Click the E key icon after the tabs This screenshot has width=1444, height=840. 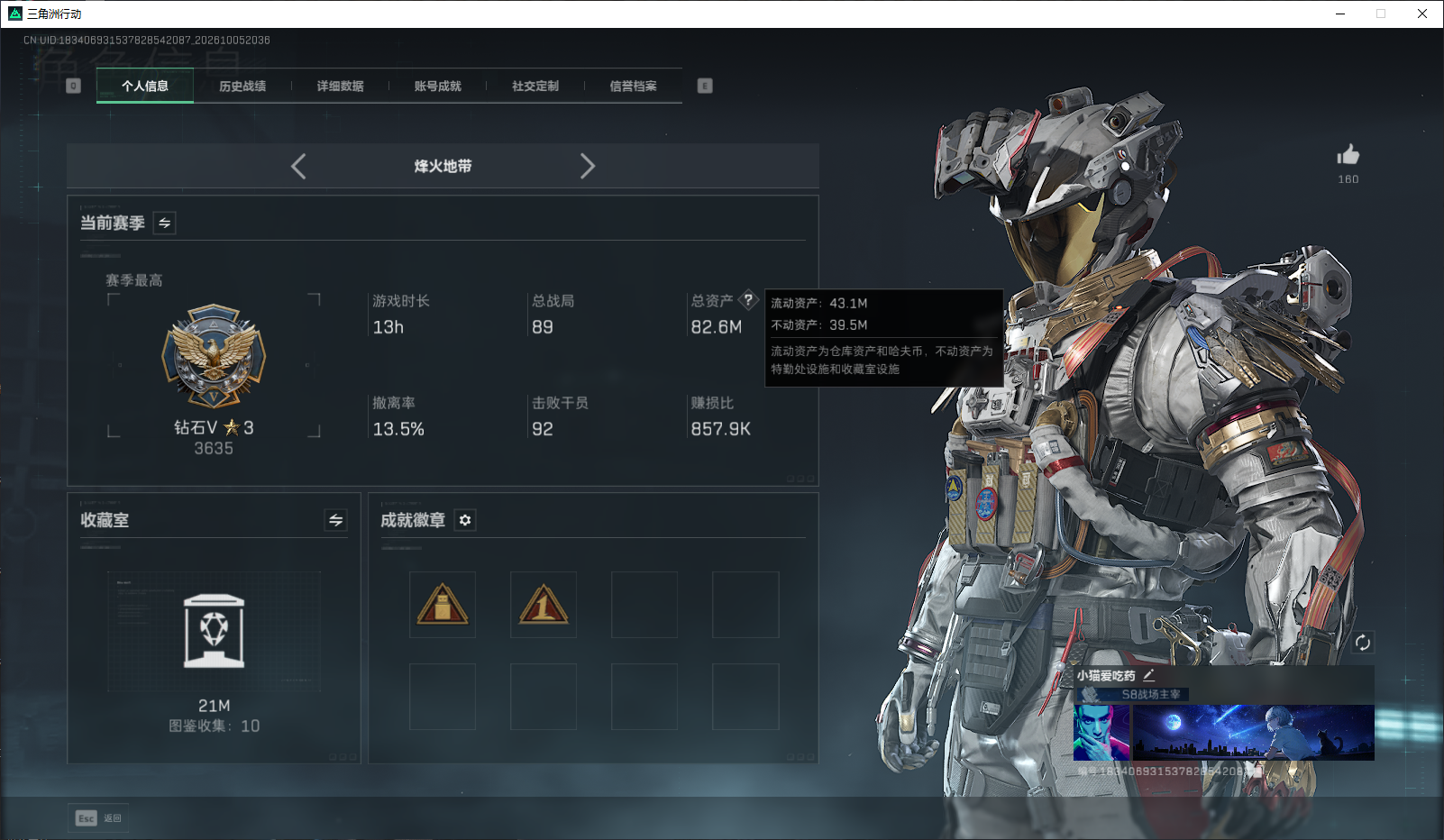click(x=705, y=86)
